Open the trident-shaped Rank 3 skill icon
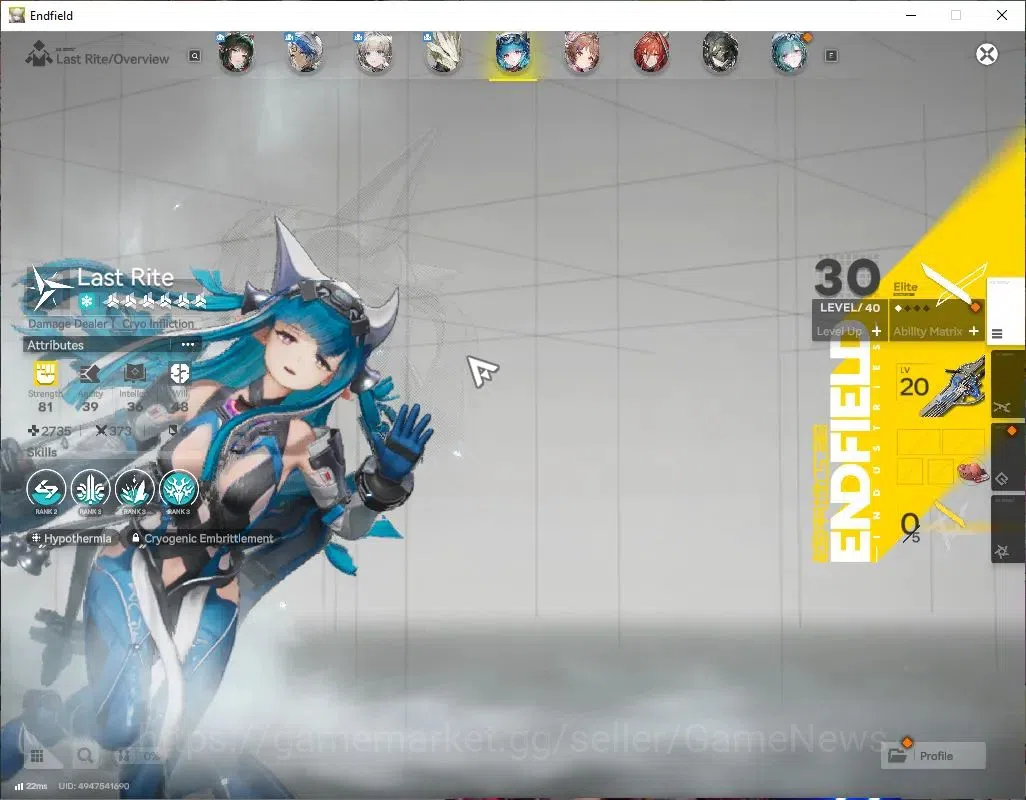The height and width of the screenshot is (800, 1026). click(90, 489)
